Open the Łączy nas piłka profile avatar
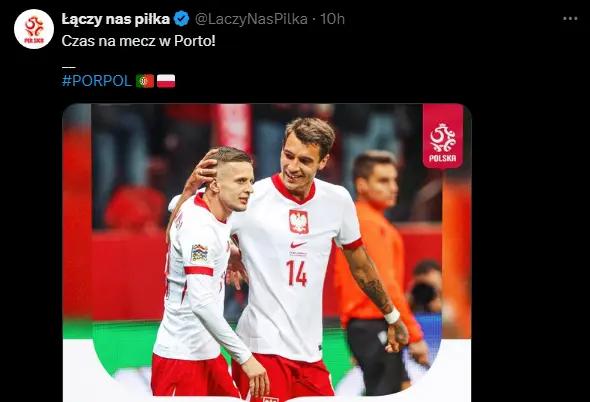 (x=34, y=29)
